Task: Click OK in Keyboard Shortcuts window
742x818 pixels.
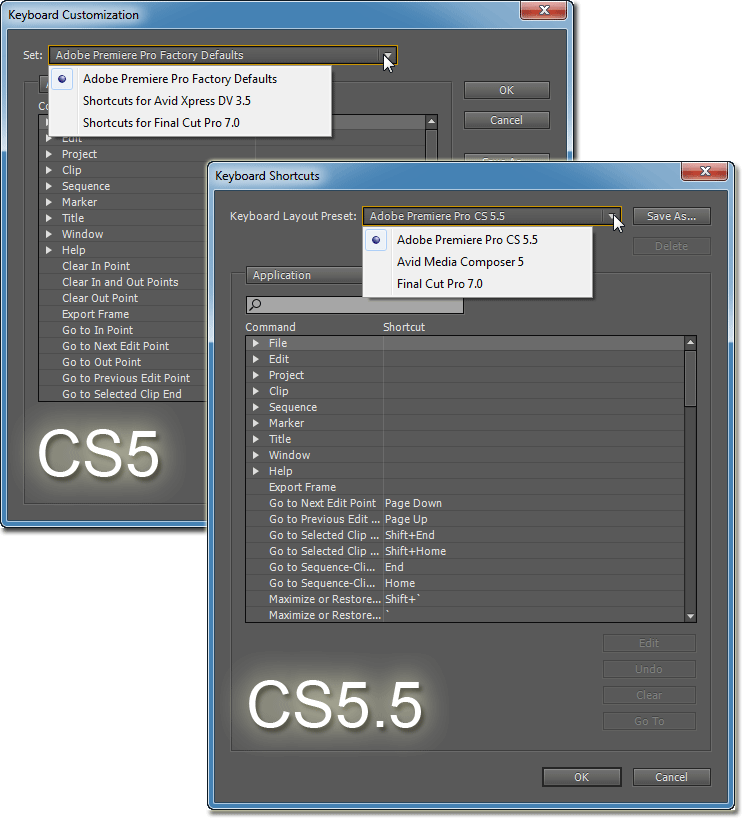Action: coord(582,777)
